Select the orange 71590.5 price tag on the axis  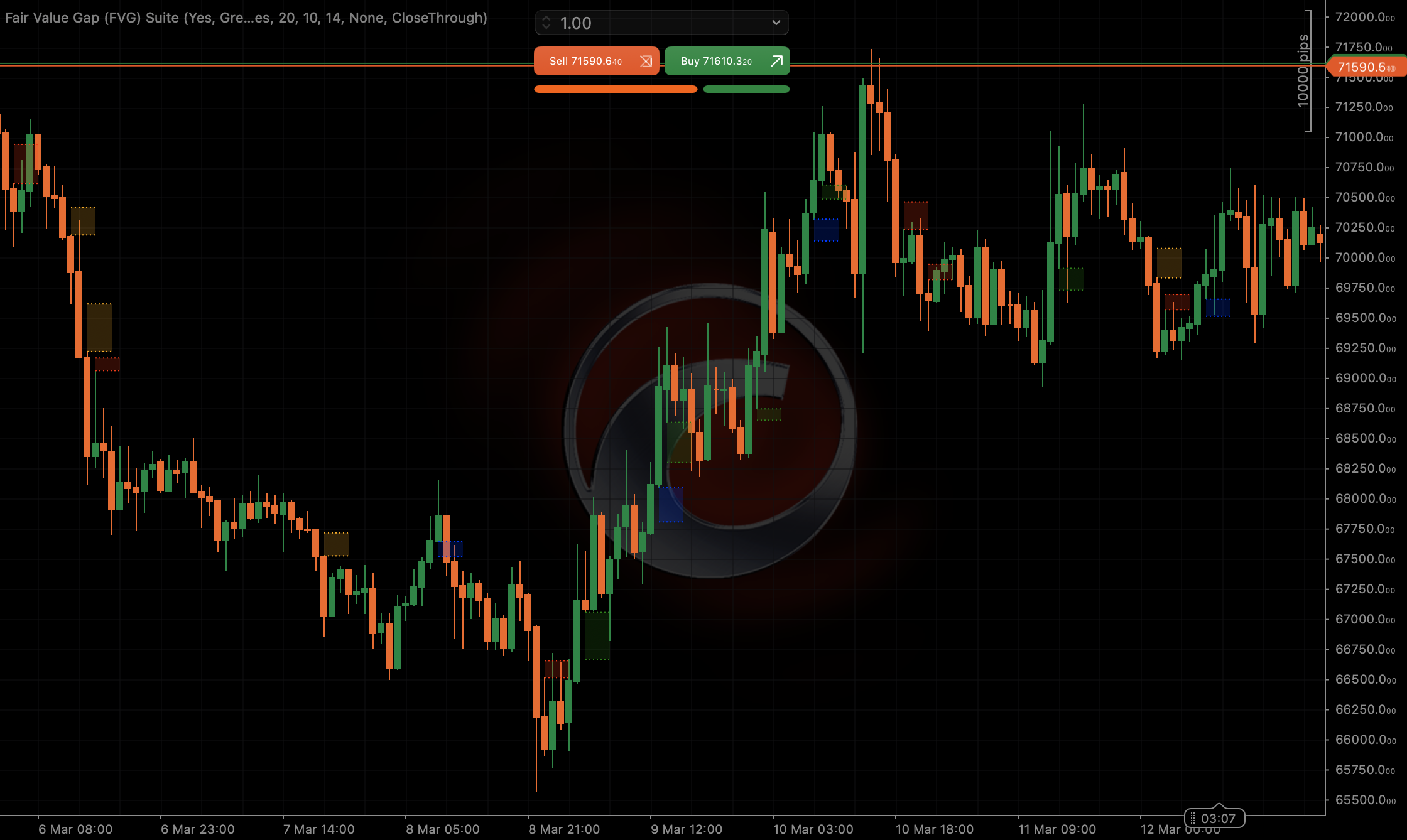(x=1366, y=67)
